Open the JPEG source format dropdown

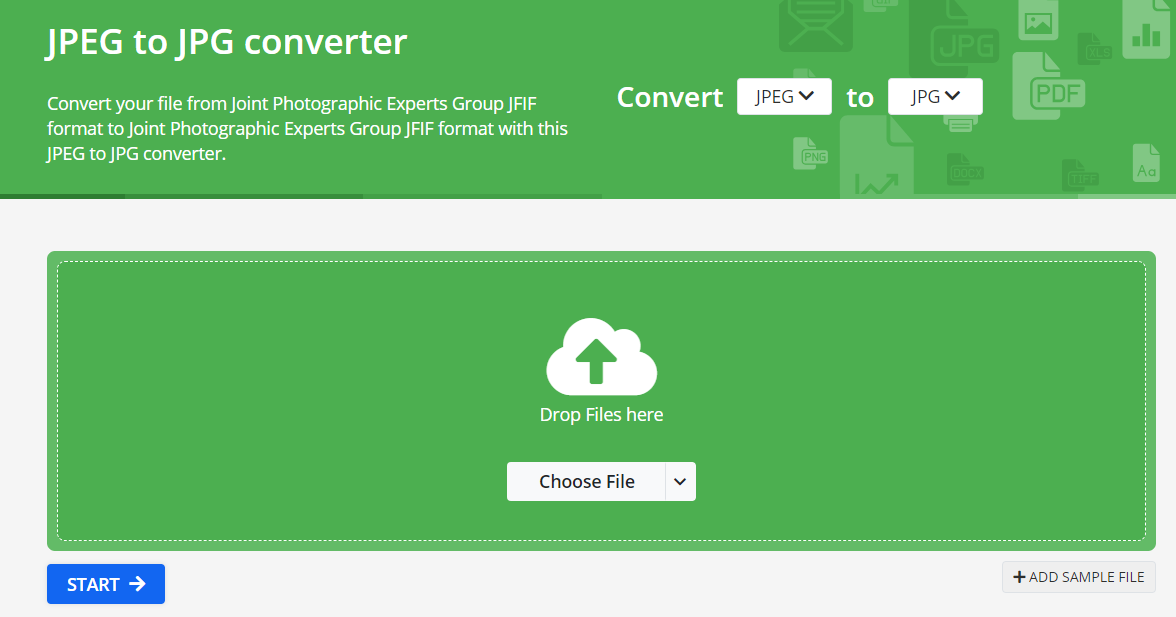pyautogui.click(x=784, y=97)
